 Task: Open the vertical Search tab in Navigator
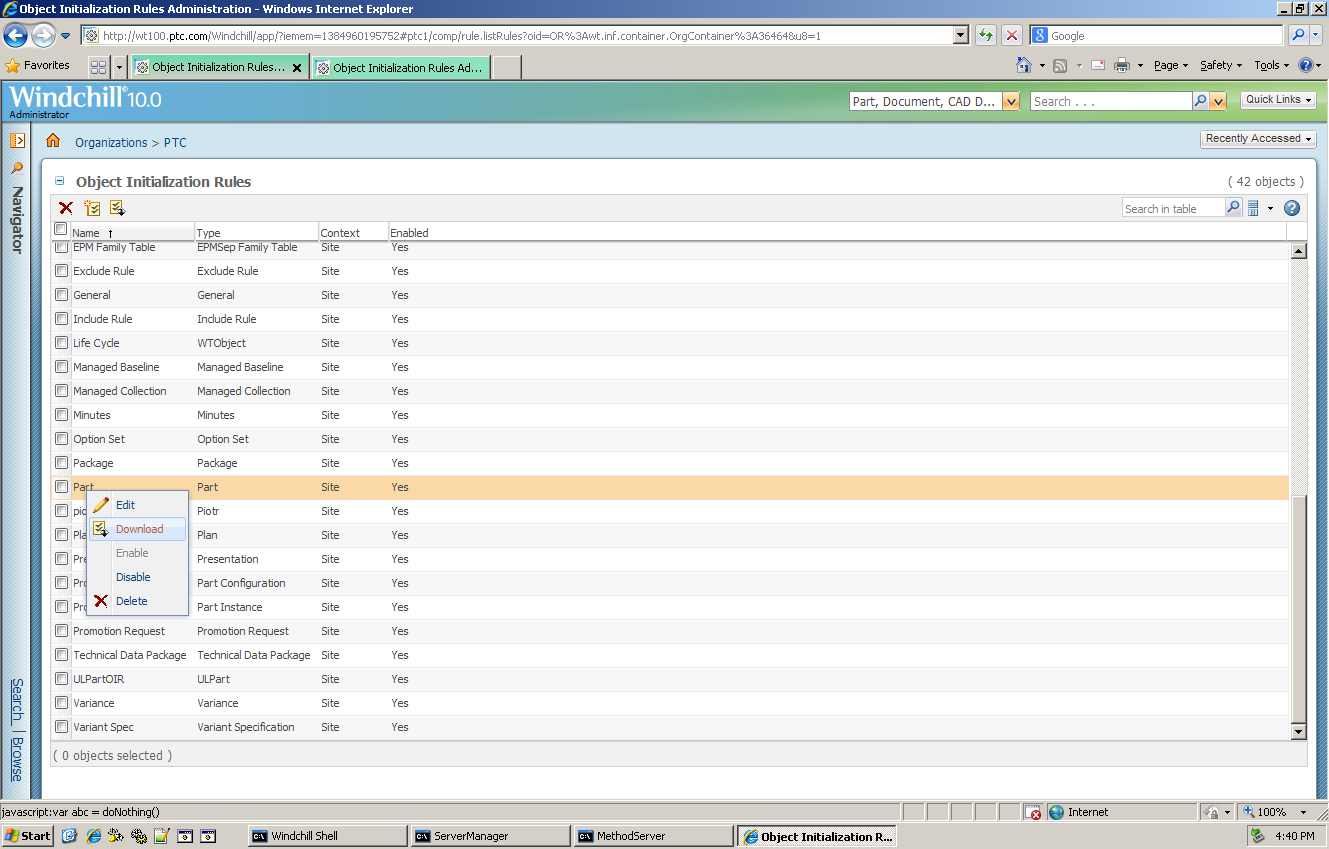click(17, 701)
